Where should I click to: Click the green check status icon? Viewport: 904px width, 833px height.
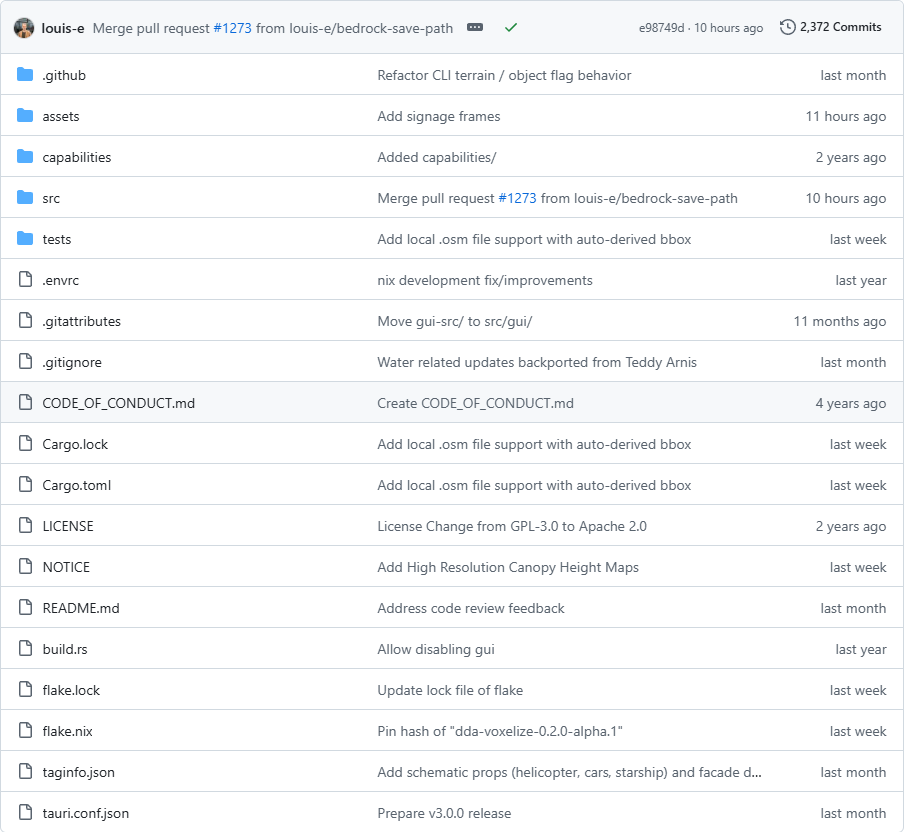pyautogui.click(x=510, y=28)
